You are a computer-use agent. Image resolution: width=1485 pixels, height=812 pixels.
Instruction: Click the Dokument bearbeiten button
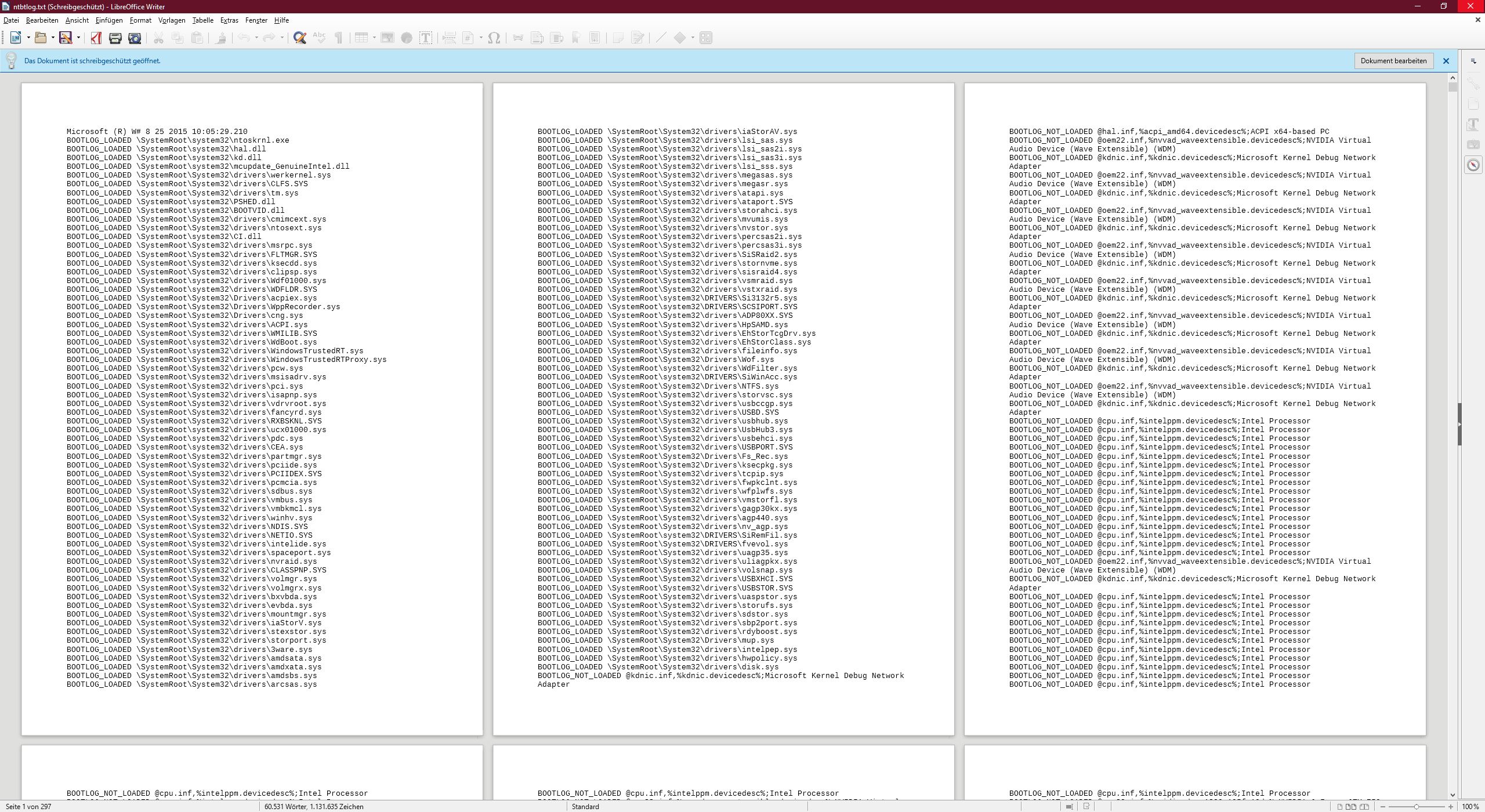click(x=1393, y=61)
